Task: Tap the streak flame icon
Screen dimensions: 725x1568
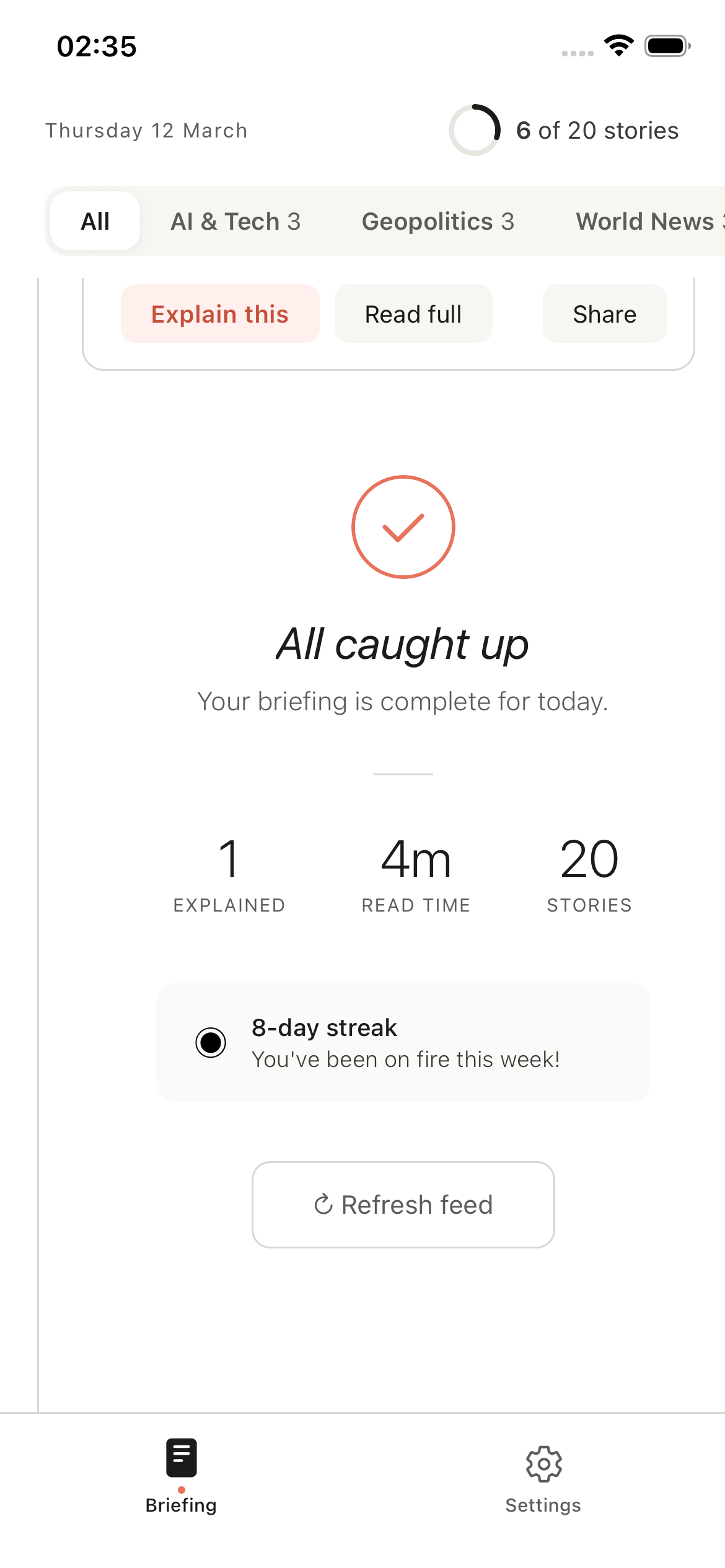Action: click(x=211, y=1042)
